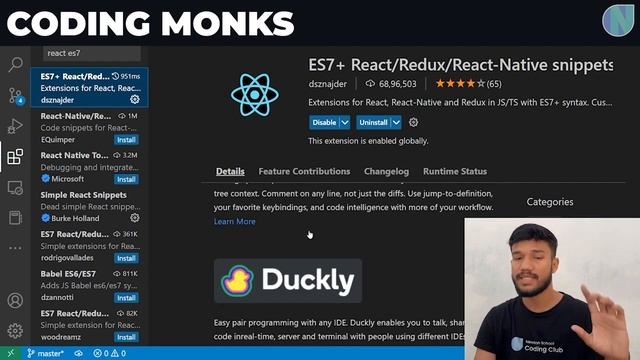
Task: Select Simple React Snippets in list
Action: [x=89, y=207]
